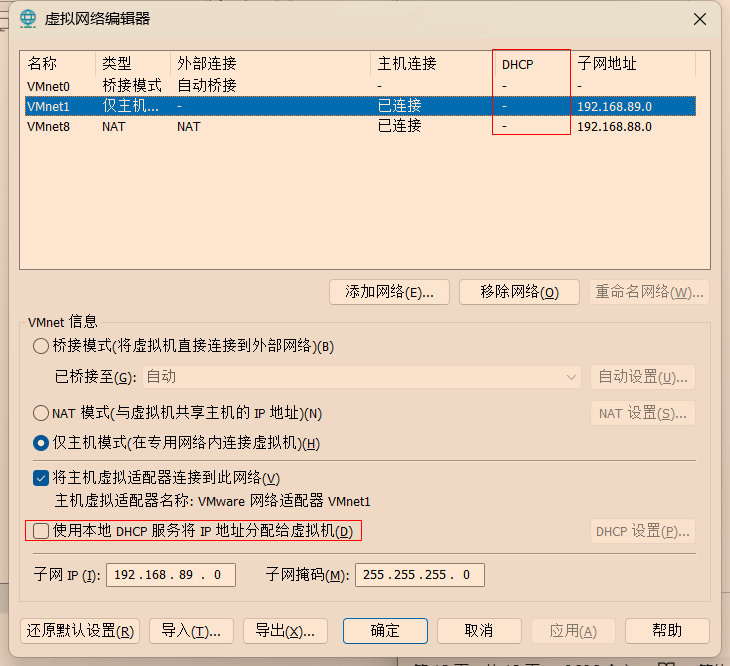Select the VMnet0 row in network list
The height and width of the screenshot is (666, 730).
click(360, 86)
